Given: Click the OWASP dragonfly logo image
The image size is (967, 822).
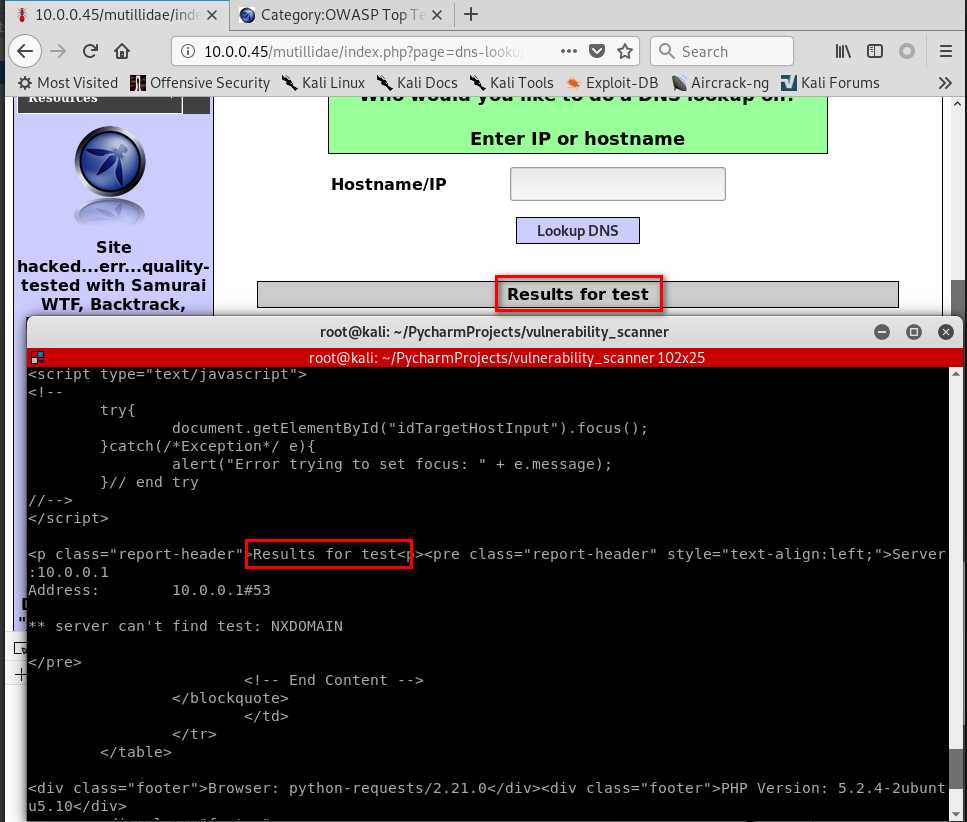Looking at the screenshot, I should coord(110,162).
